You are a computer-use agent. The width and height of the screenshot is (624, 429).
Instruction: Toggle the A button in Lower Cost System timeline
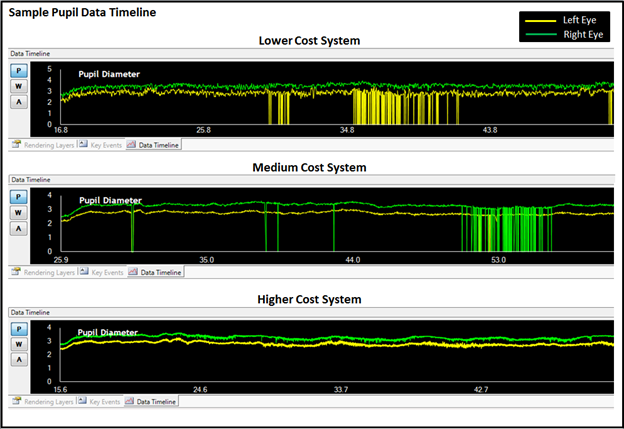(x=19, y=102)
